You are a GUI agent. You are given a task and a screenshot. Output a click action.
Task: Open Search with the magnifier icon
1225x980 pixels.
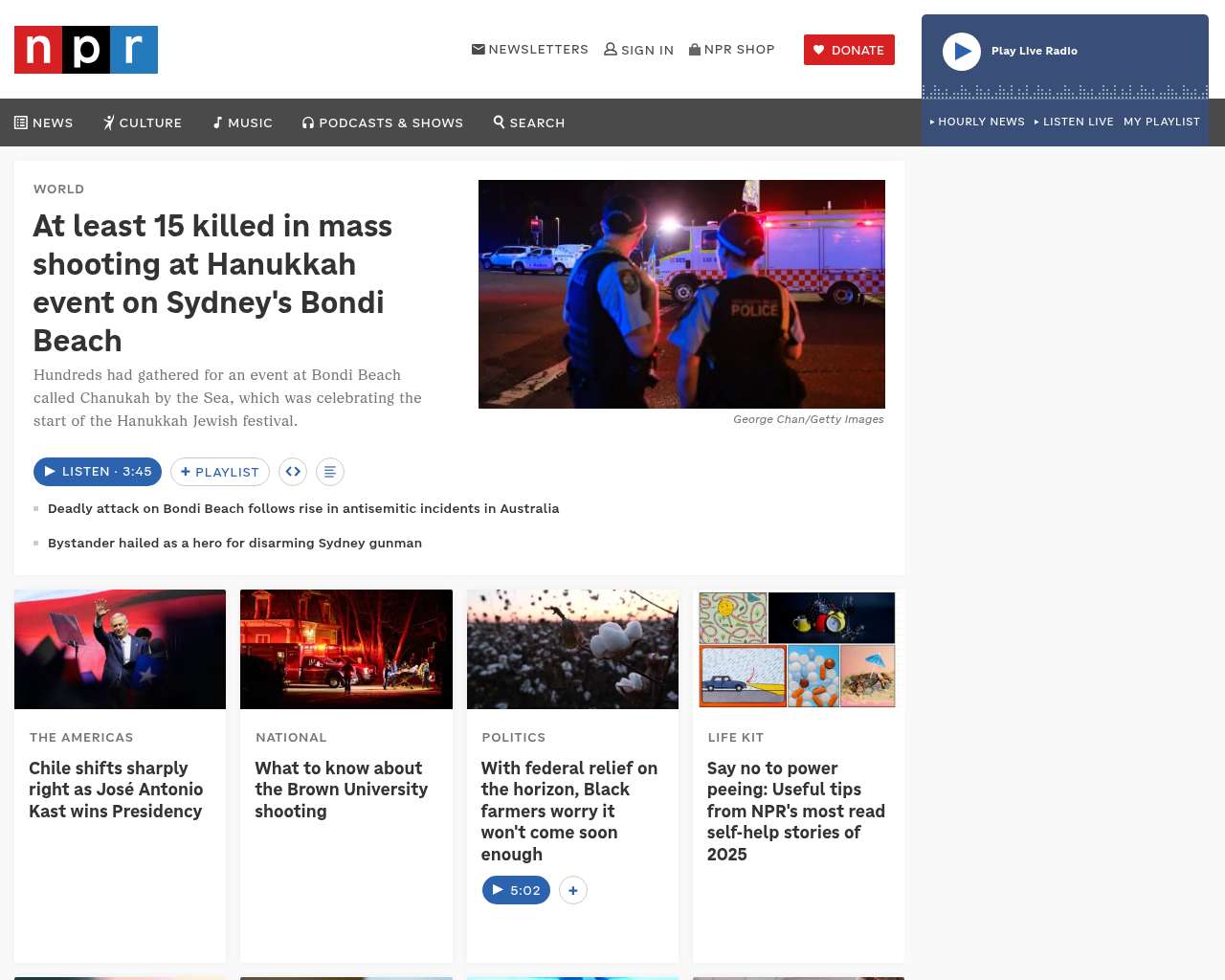pyautogui.click(x=529, y=122)
